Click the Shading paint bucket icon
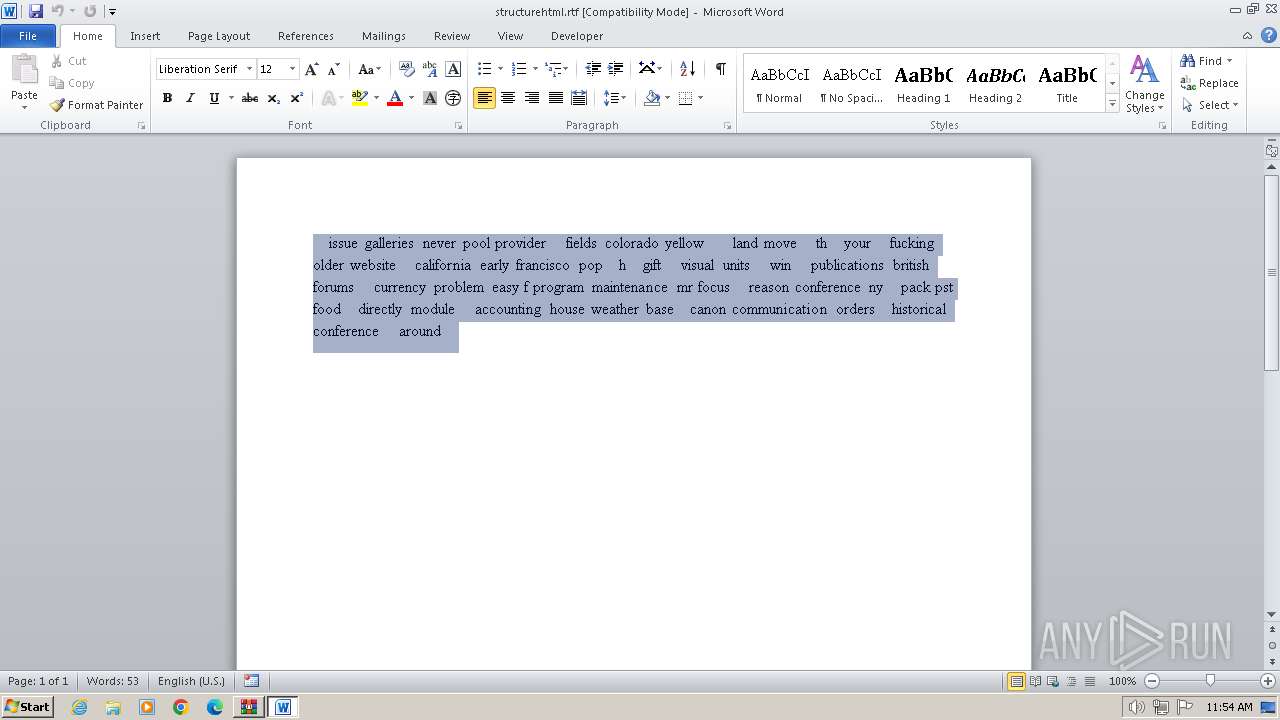The height and width of the screenshot is (720, 1280). click(x=652, y=98)
